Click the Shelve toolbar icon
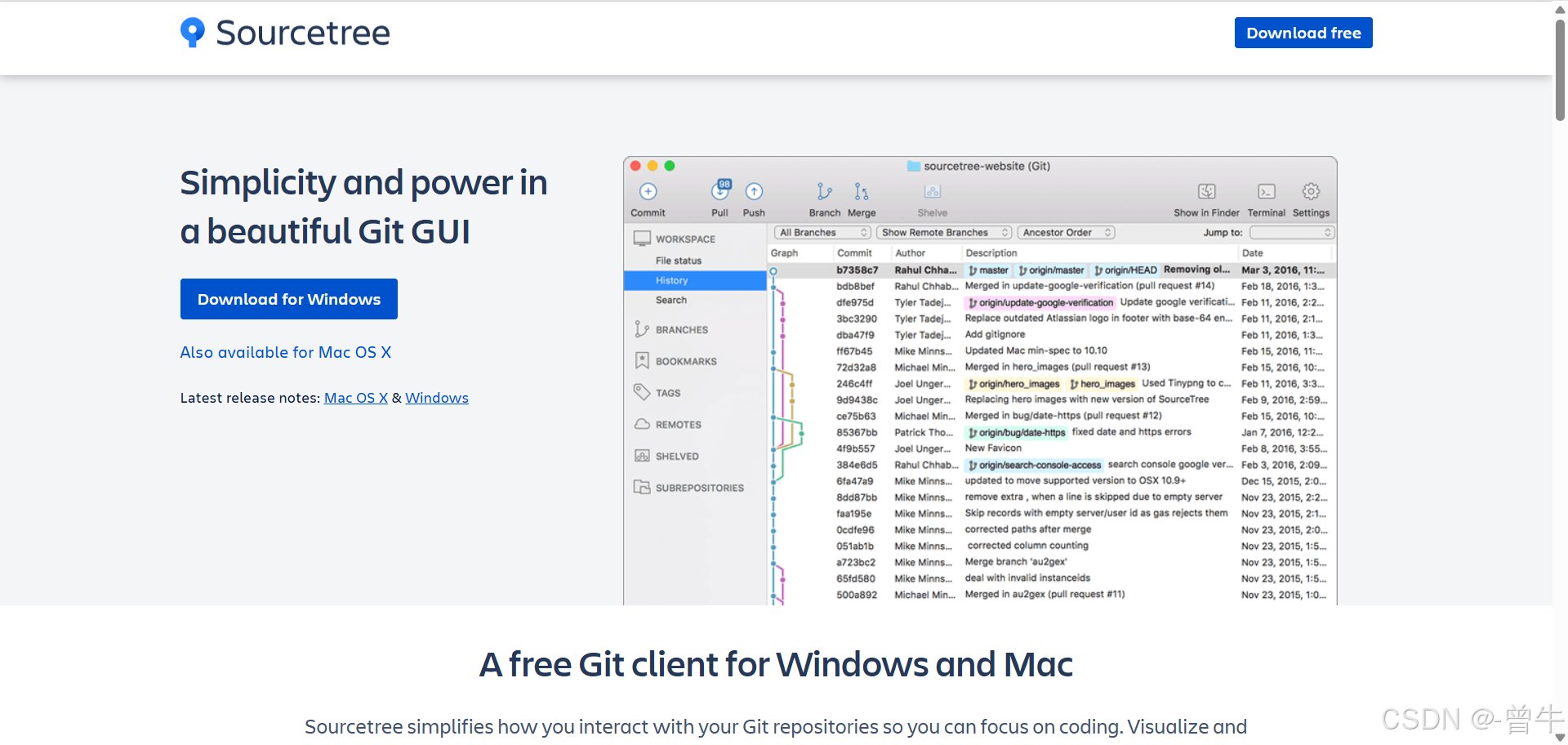 click(933, 192)
